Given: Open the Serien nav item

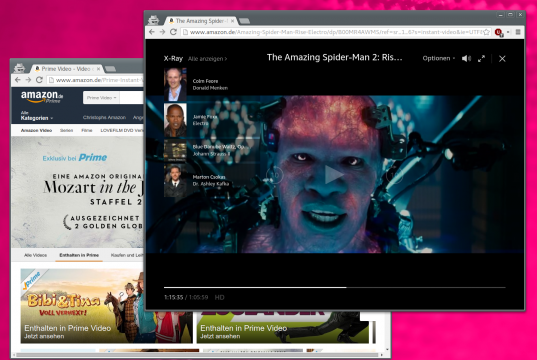Looking at the screenshot, I should point(66,131).
